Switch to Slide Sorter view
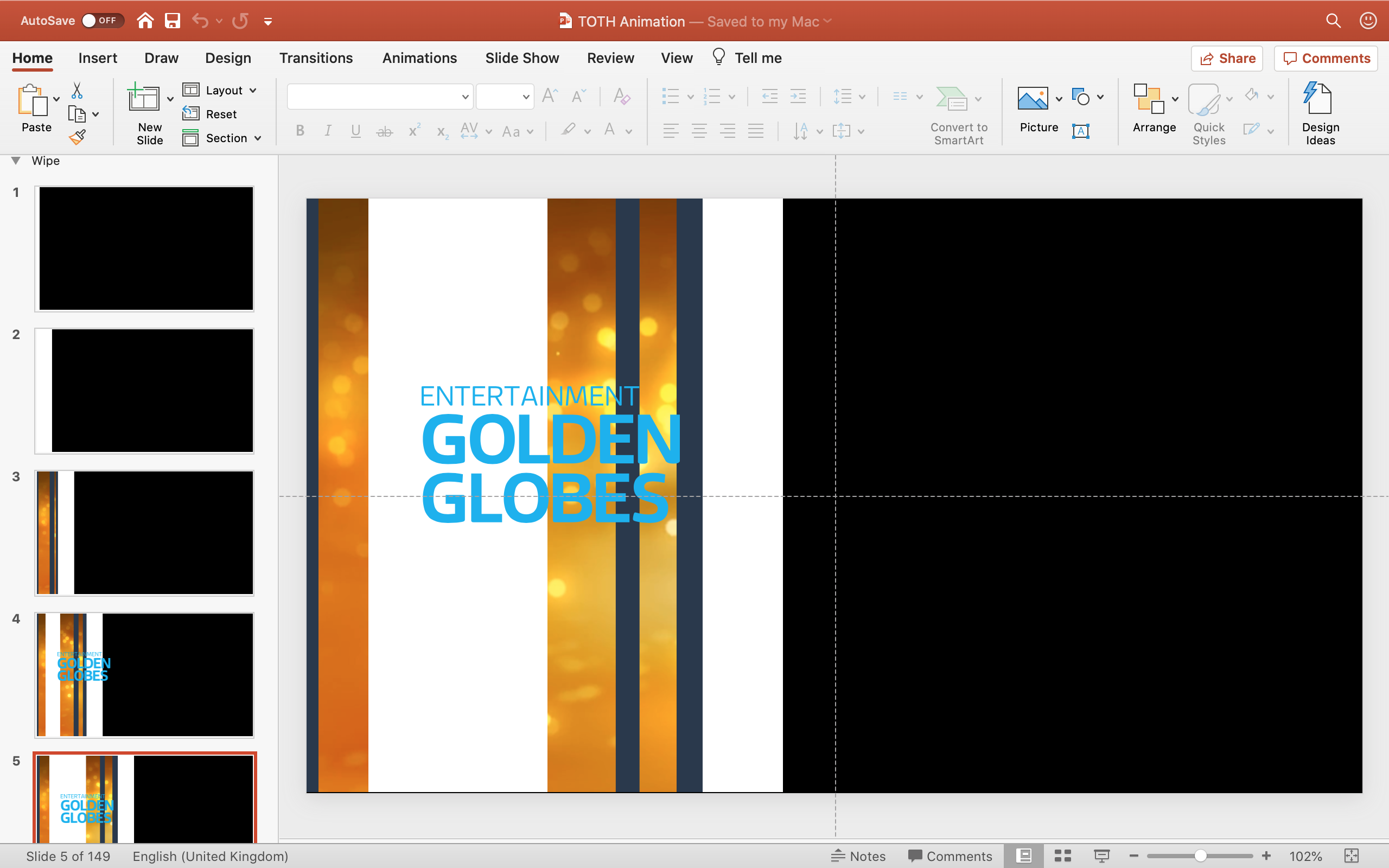 tap(1062, 856)
